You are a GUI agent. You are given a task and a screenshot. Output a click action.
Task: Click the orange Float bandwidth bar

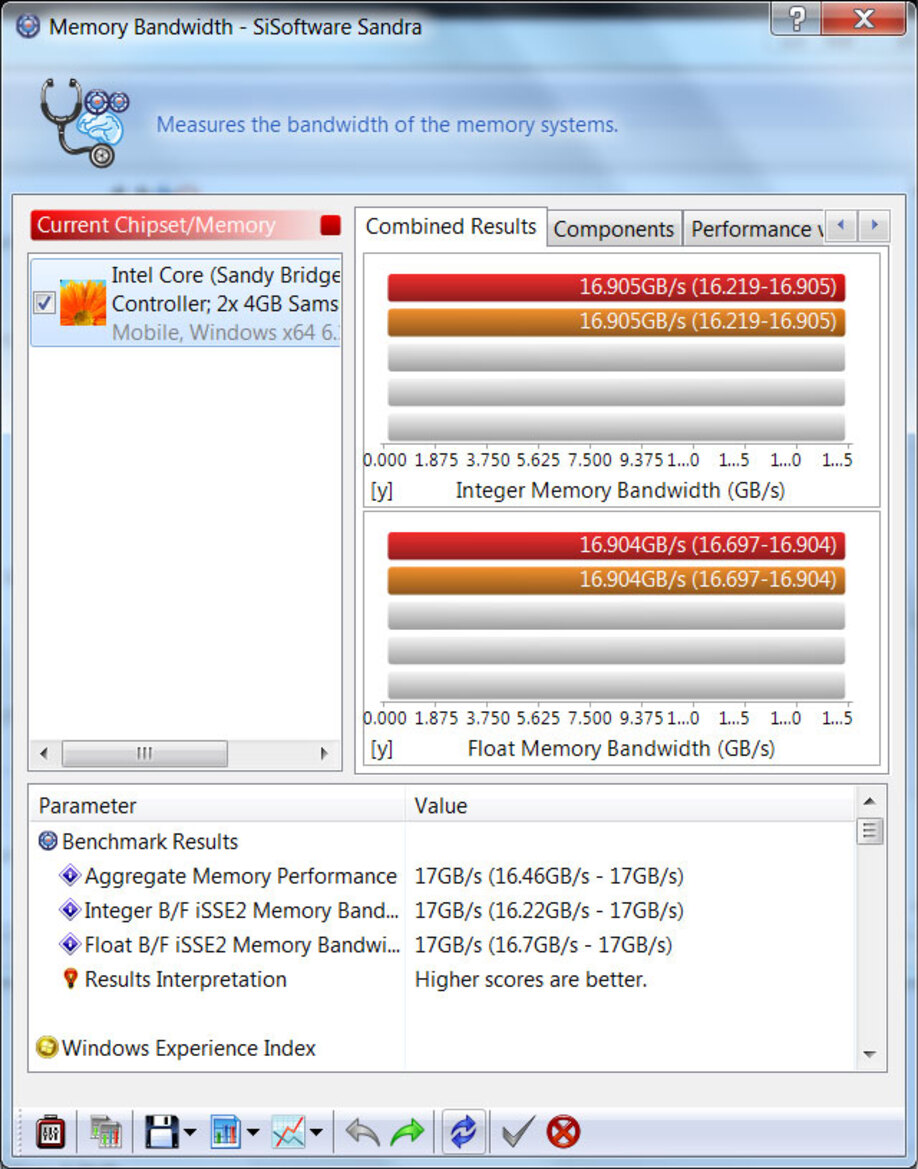[x=616, y=579]
